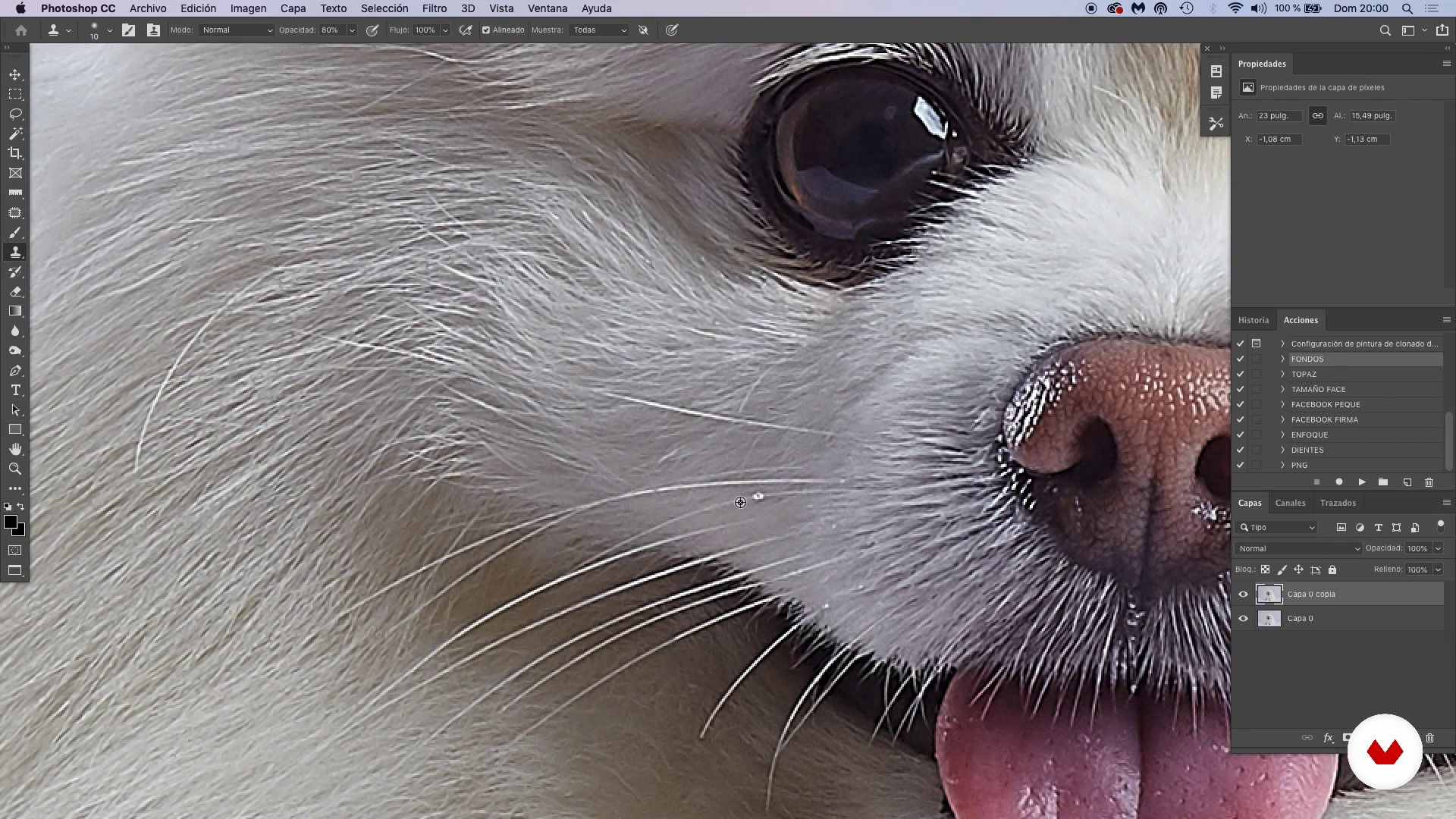1456x819 pixels.
Task: Delete the selected action
Action: click(1429, 482)
